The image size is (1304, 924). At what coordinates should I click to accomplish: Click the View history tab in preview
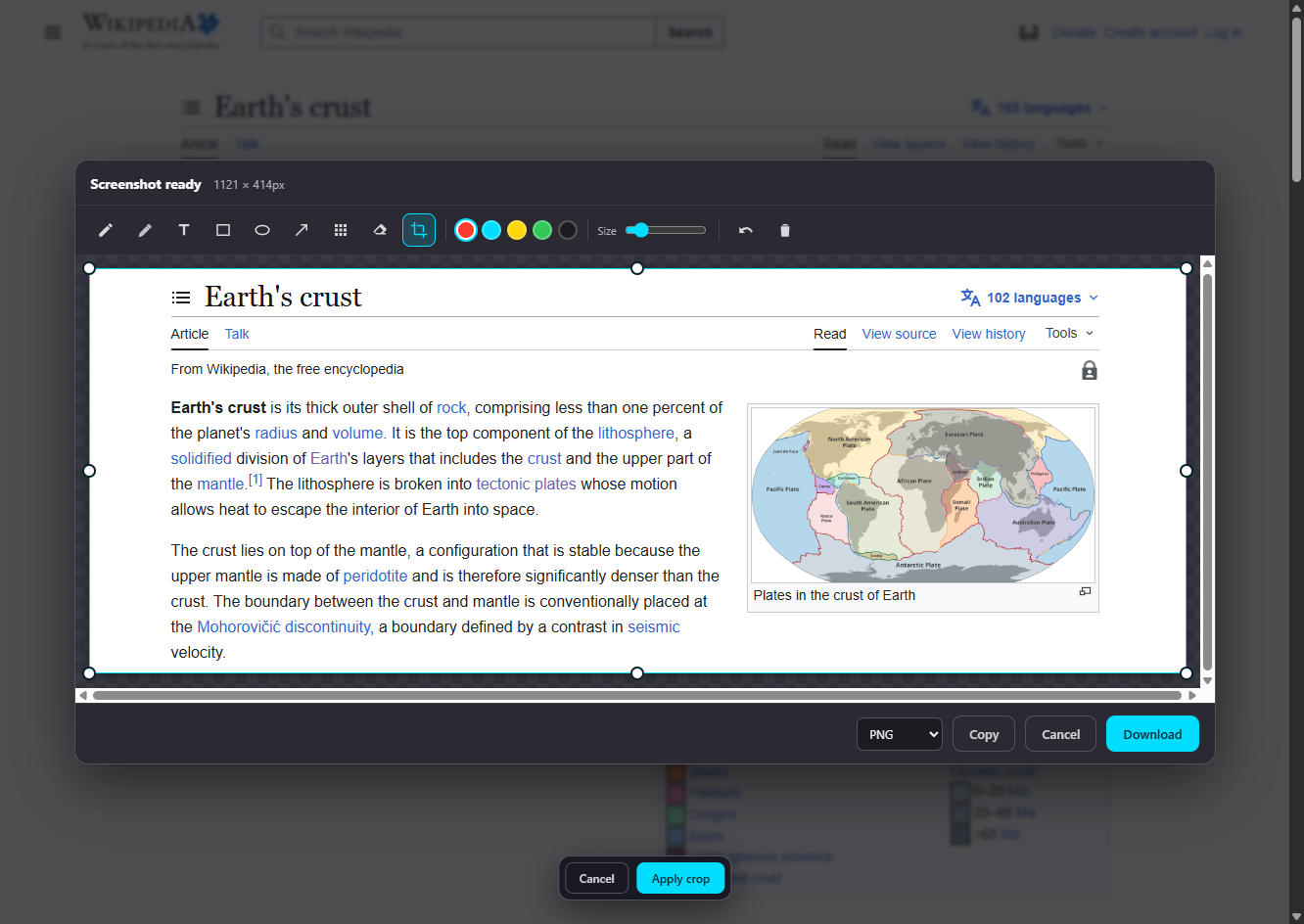pyautogui.click(x=989, y=334)
